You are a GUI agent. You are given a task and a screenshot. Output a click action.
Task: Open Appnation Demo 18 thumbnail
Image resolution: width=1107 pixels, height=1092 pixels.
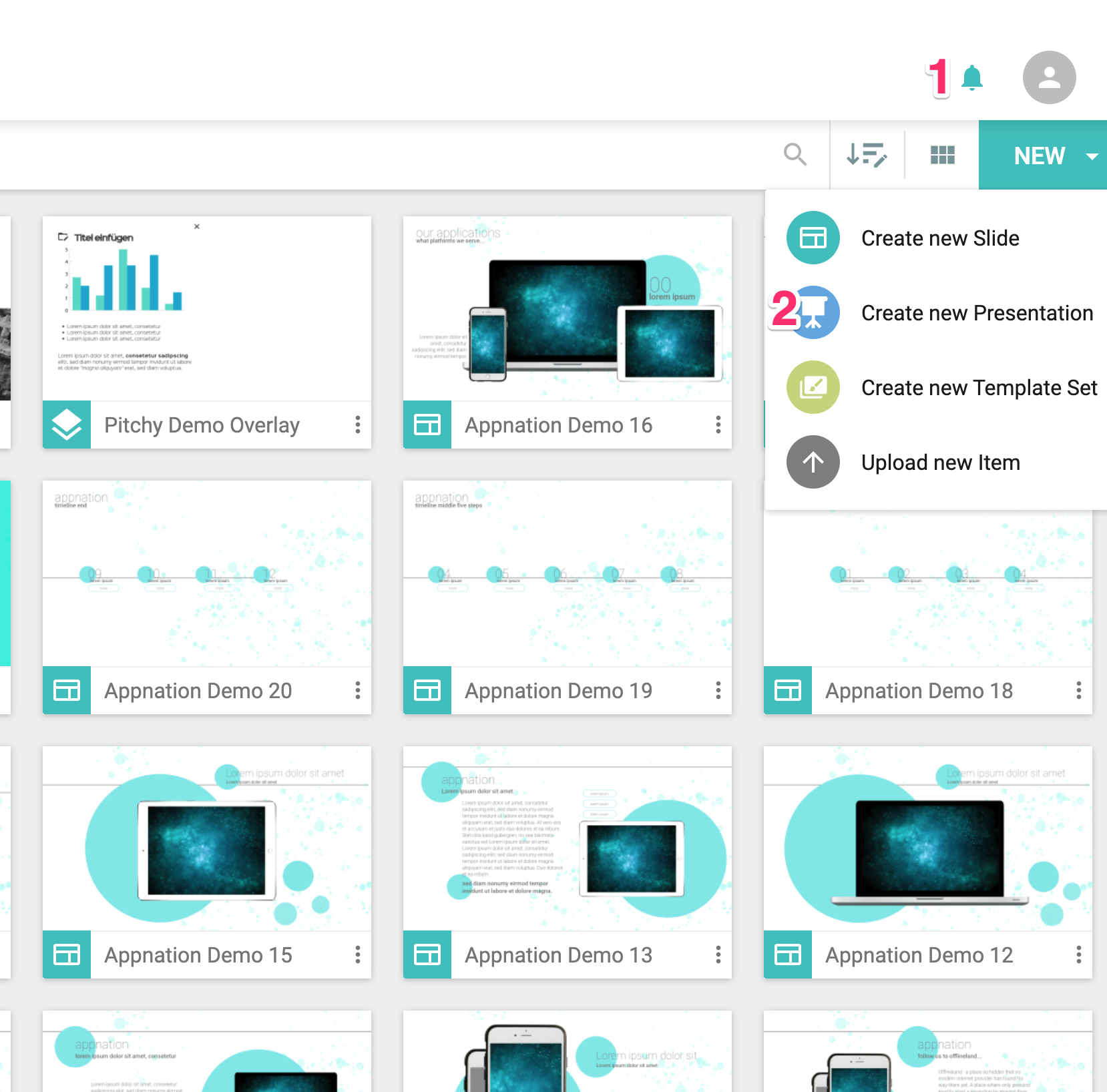tap(928, 589)
